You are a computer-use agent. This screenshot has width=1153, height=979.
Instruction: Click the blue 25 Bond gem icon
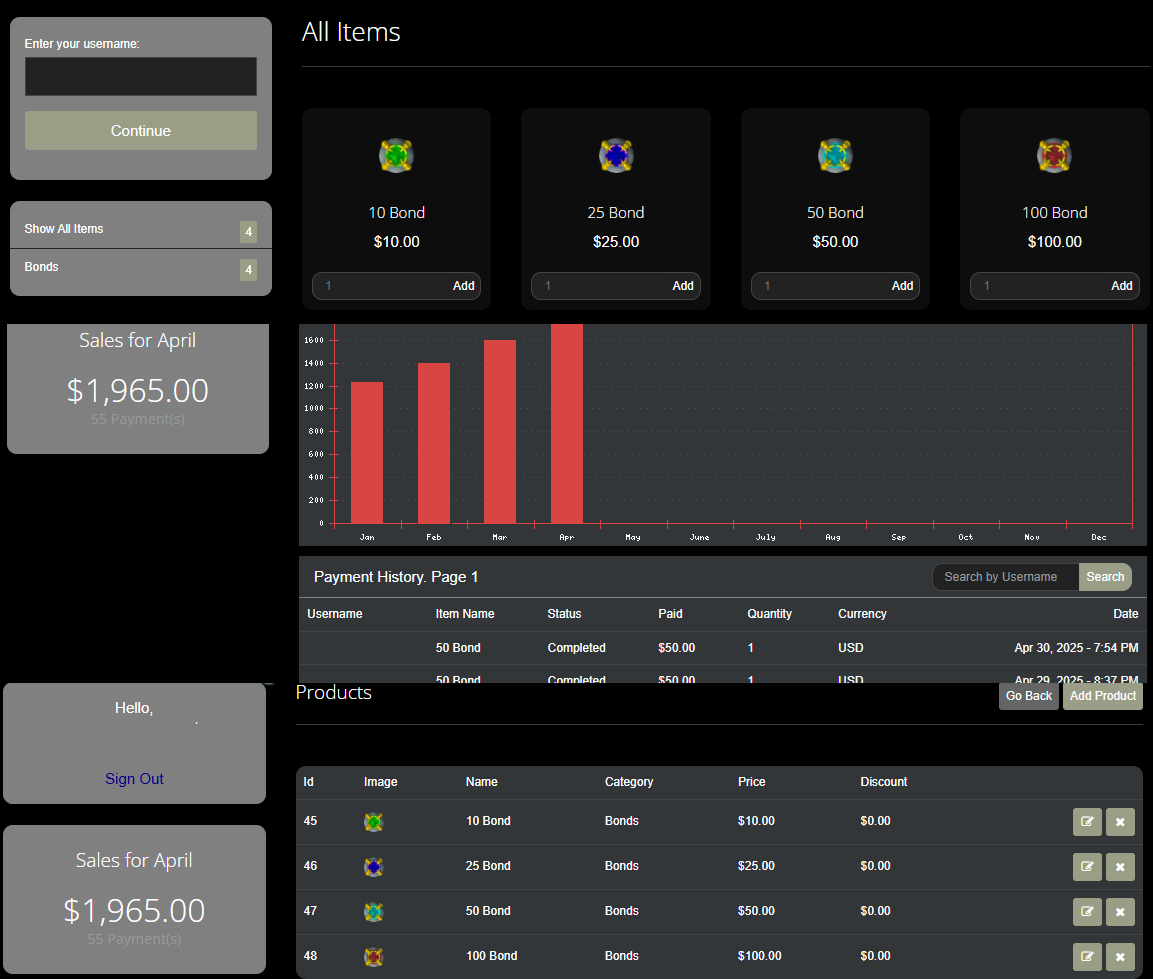[616, 155]
